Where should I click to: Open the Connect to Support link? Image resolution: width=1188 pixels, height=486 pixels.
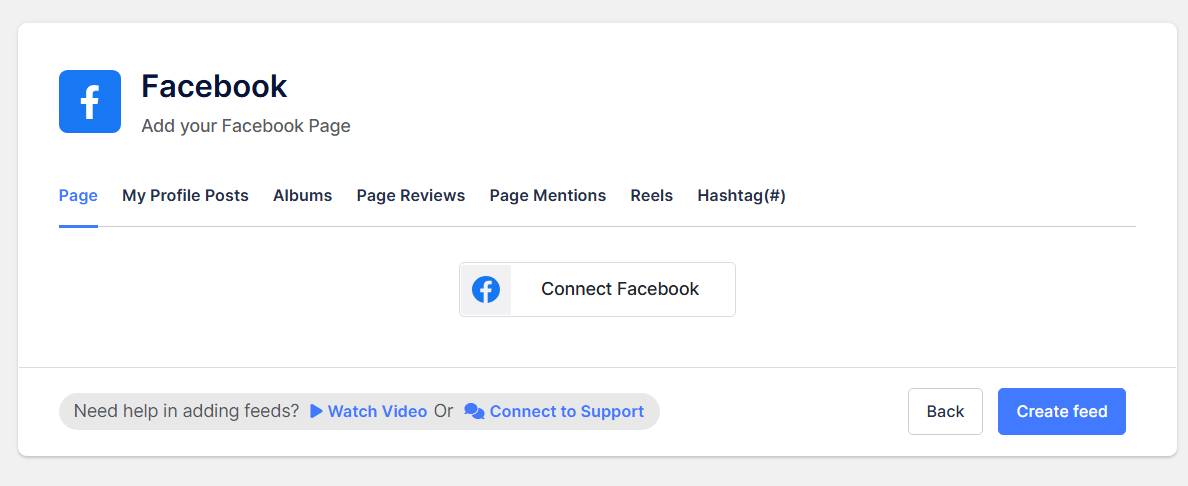[567, 412]
